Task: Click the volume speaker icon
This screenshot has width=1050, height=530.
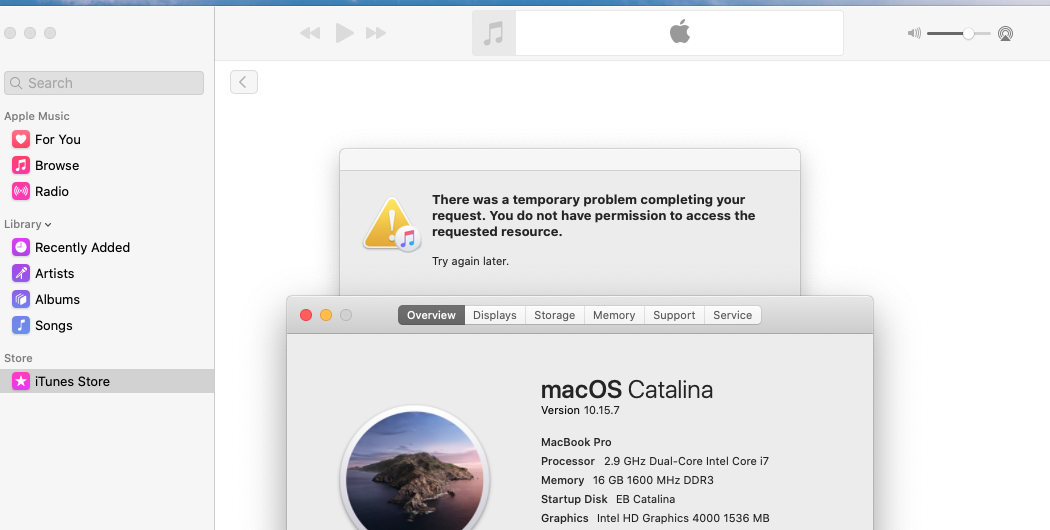Action: click(914, 33)
